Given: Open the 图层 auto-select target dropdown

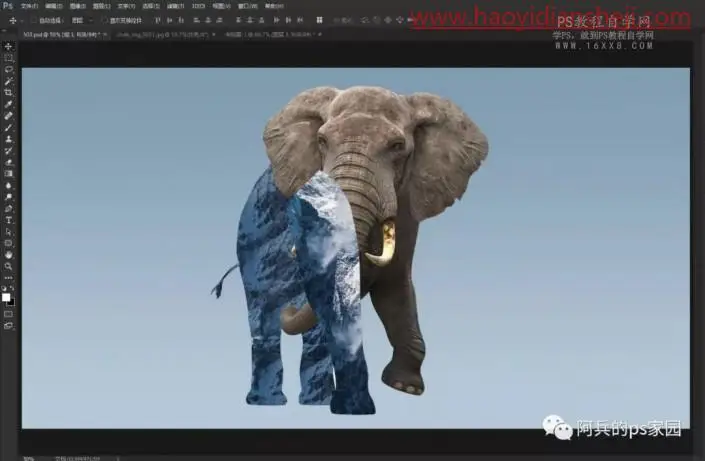Looking at the screenshot, I should [82, 20].
